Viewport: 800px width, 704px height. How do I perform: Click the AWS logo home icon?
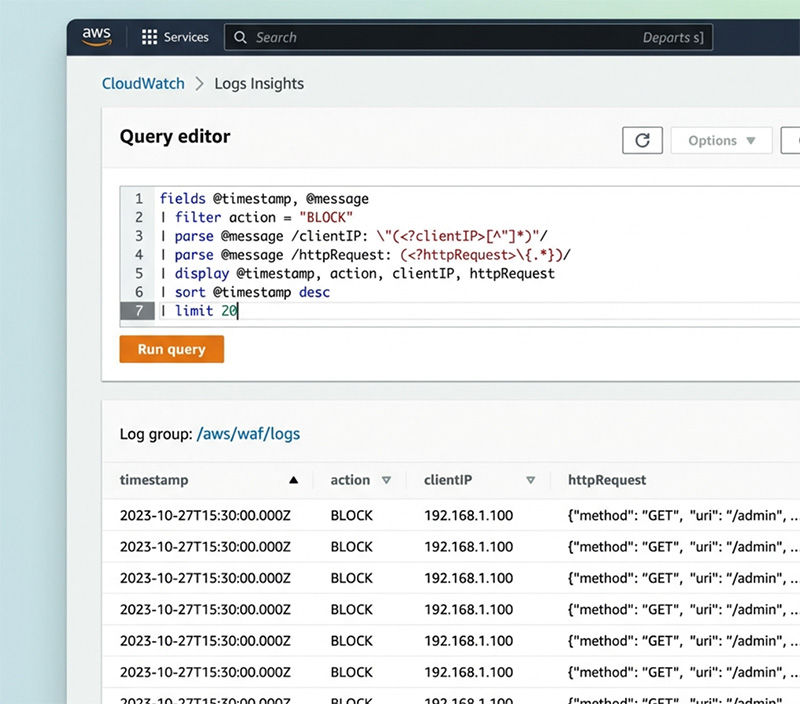[96, 36]
